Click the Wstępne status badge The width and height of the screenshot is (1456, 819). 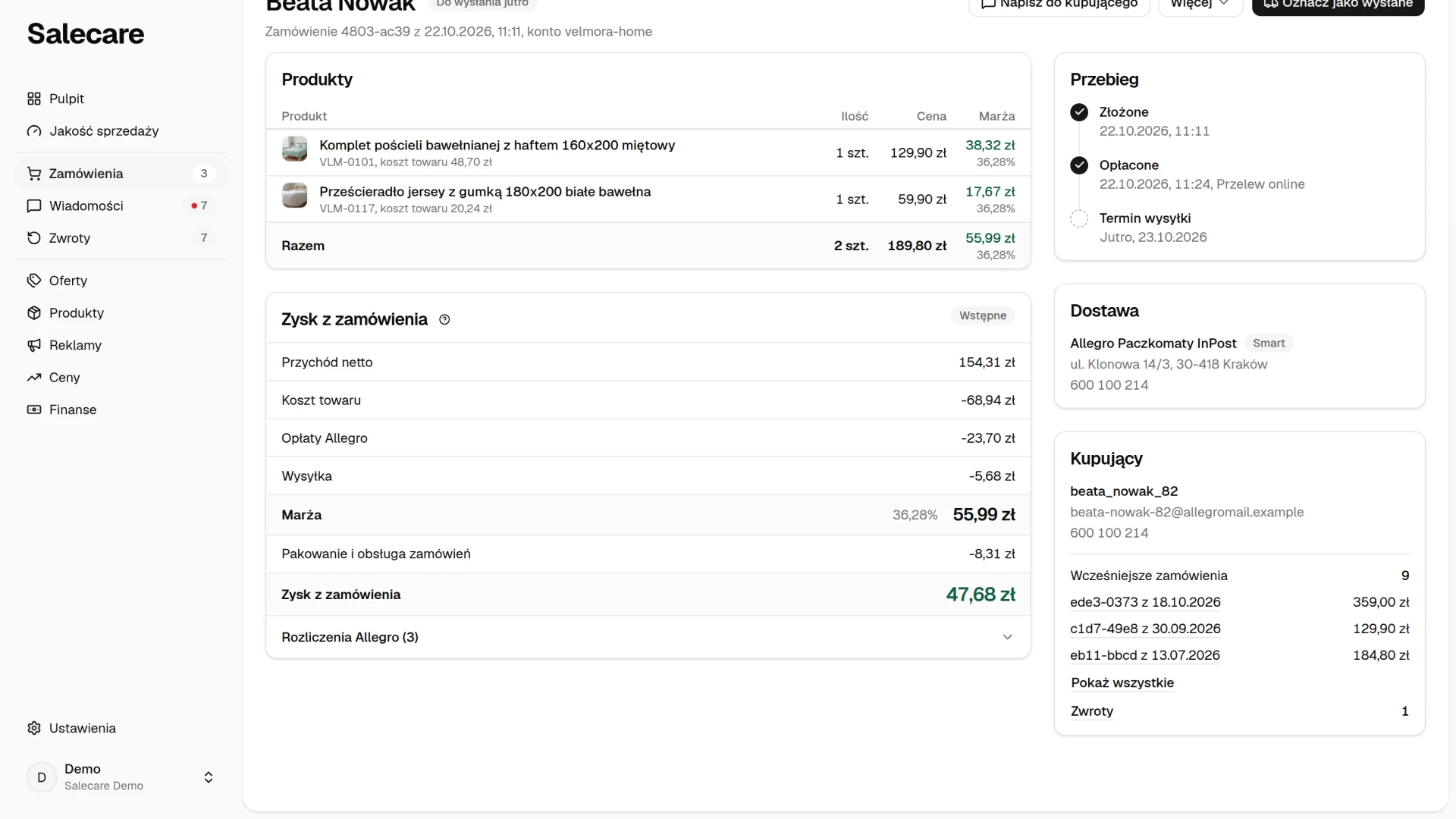coord(983,315)
